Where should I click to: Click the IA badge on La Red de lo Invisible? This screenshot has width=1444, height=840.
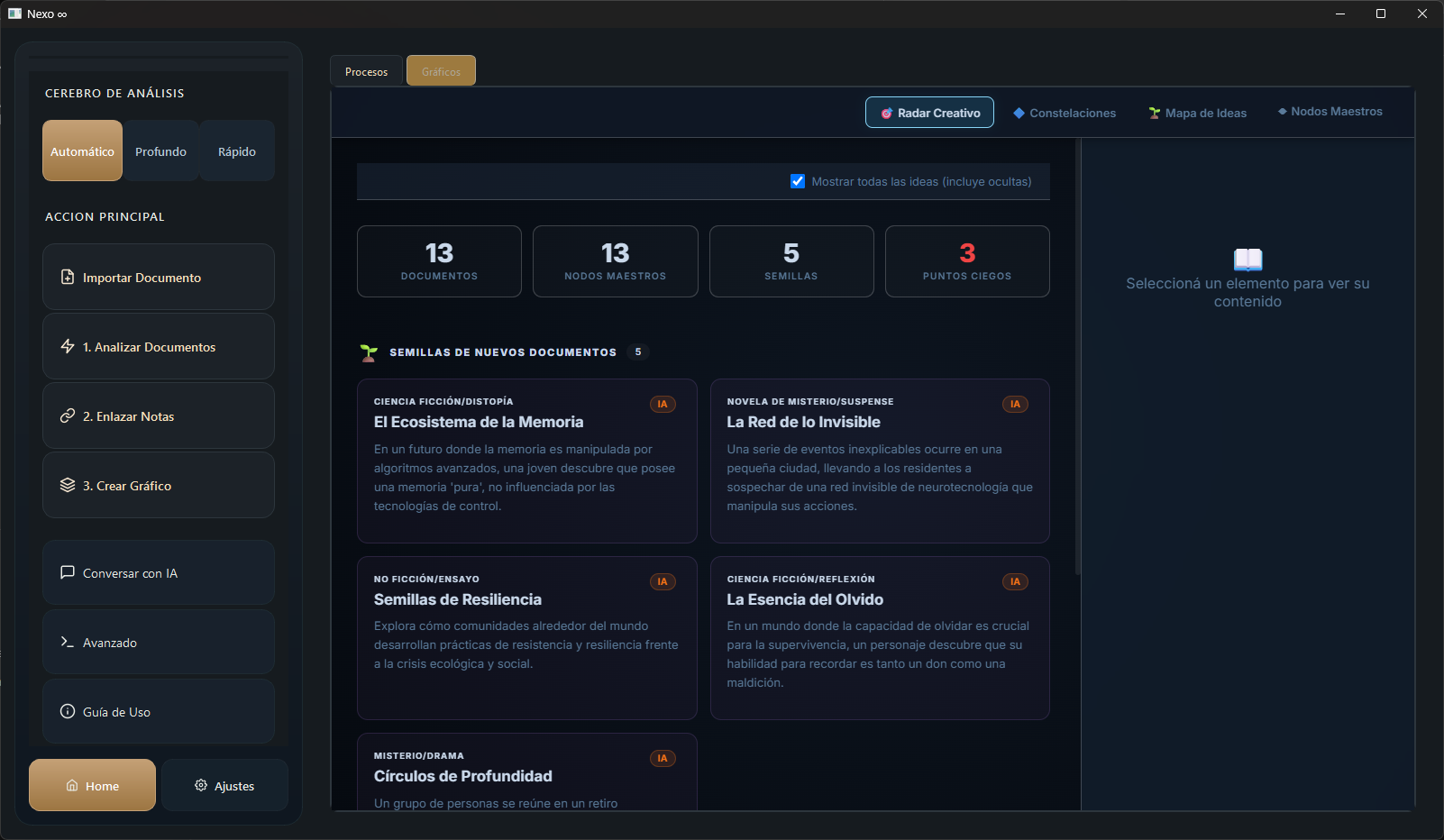(1015, 404)
